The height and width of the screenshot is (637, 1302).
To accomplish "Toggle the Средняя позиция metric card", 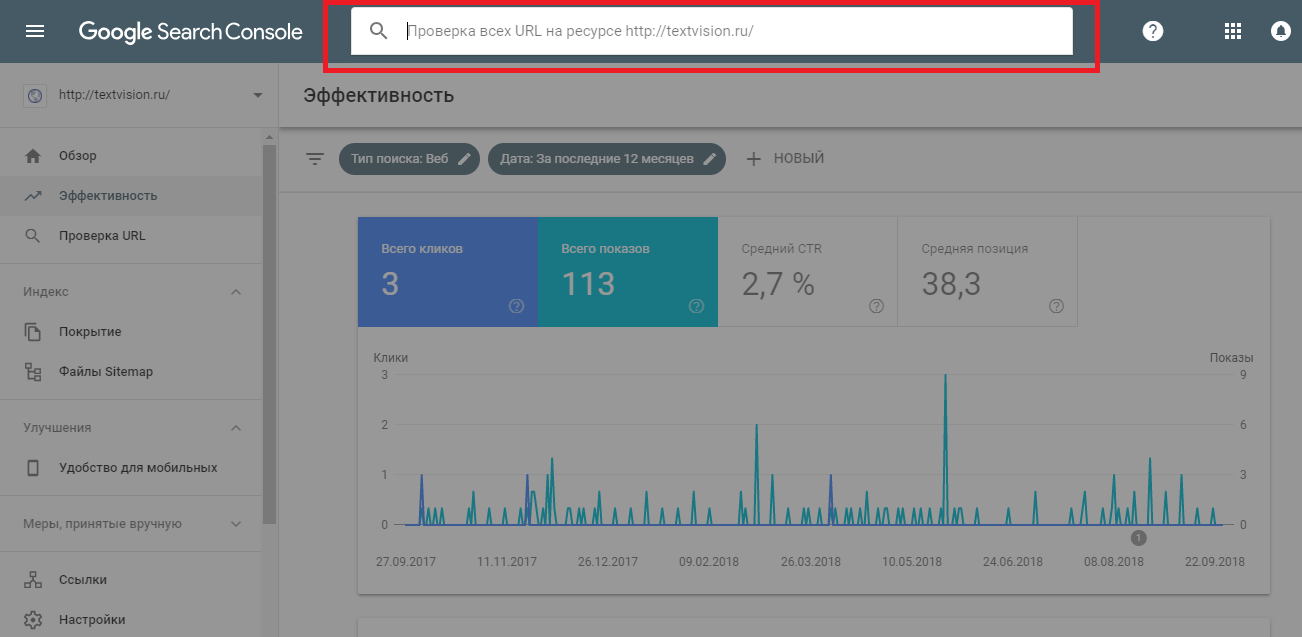I will pyautogui.click(x=987, y=271).
